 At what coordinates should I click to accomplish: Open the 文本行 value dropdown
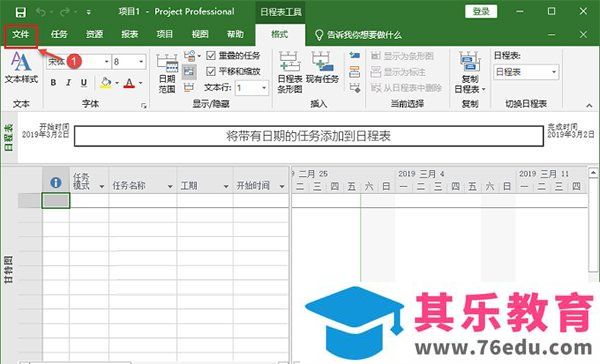pyautogui.click(x=264, y=88)
